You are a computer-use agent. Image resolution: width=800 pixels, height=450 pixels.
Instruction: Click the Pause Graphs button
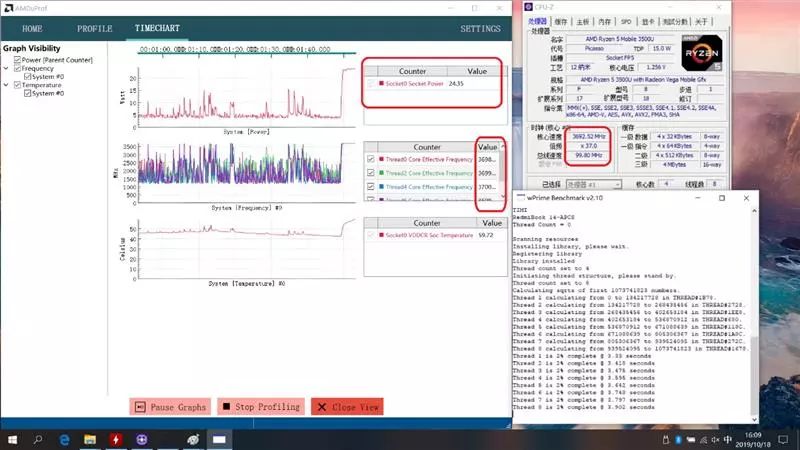[x=170, y=407]
